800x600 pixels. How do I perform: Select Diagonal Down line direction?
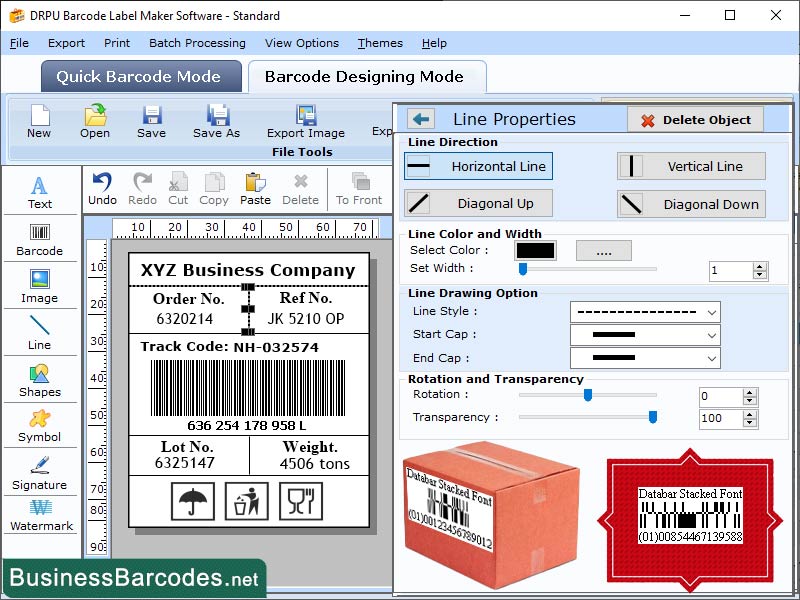click(x=691, y=204)
